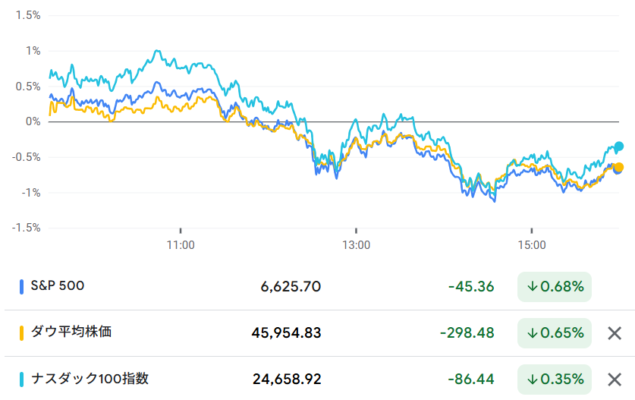The height and width of the screenshot is (400, 635).
Task: Click the Nasdaq ↓0.35% change badge
Action: pyautogui.click(x=555, y=380)
